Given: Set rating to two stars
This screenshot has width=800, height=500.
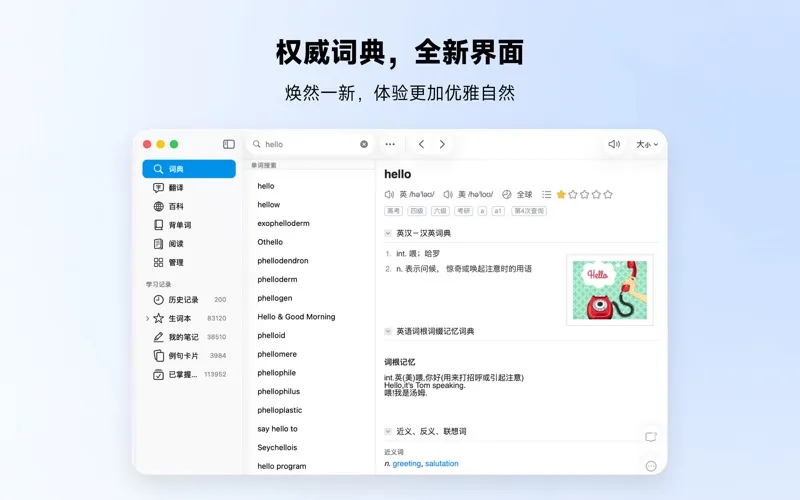Looking at the screenshot, I should tap(573, 194).
